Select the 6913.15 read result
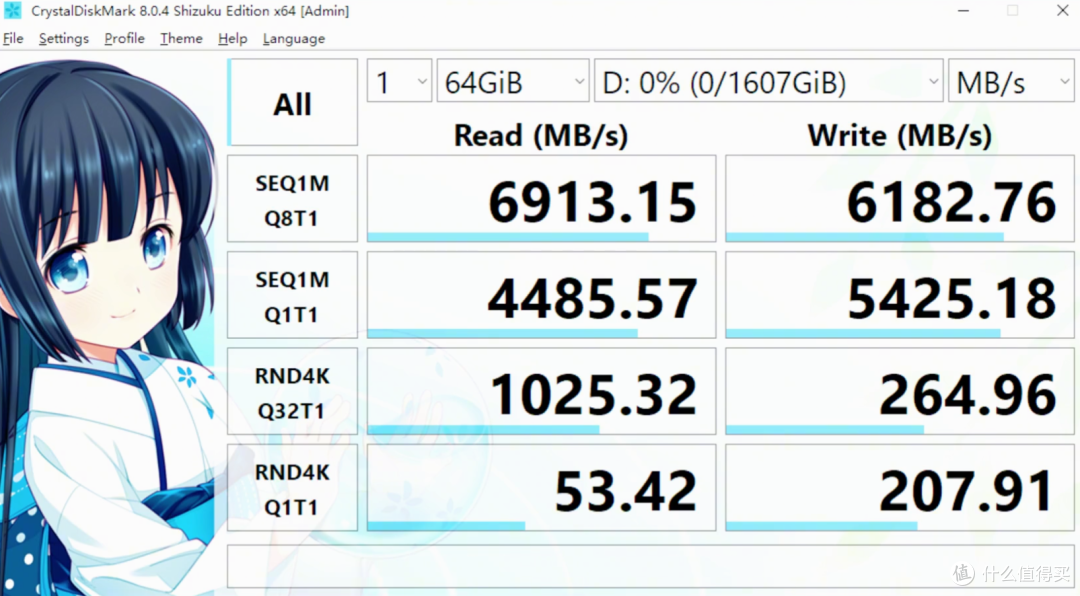 [541, 199]
